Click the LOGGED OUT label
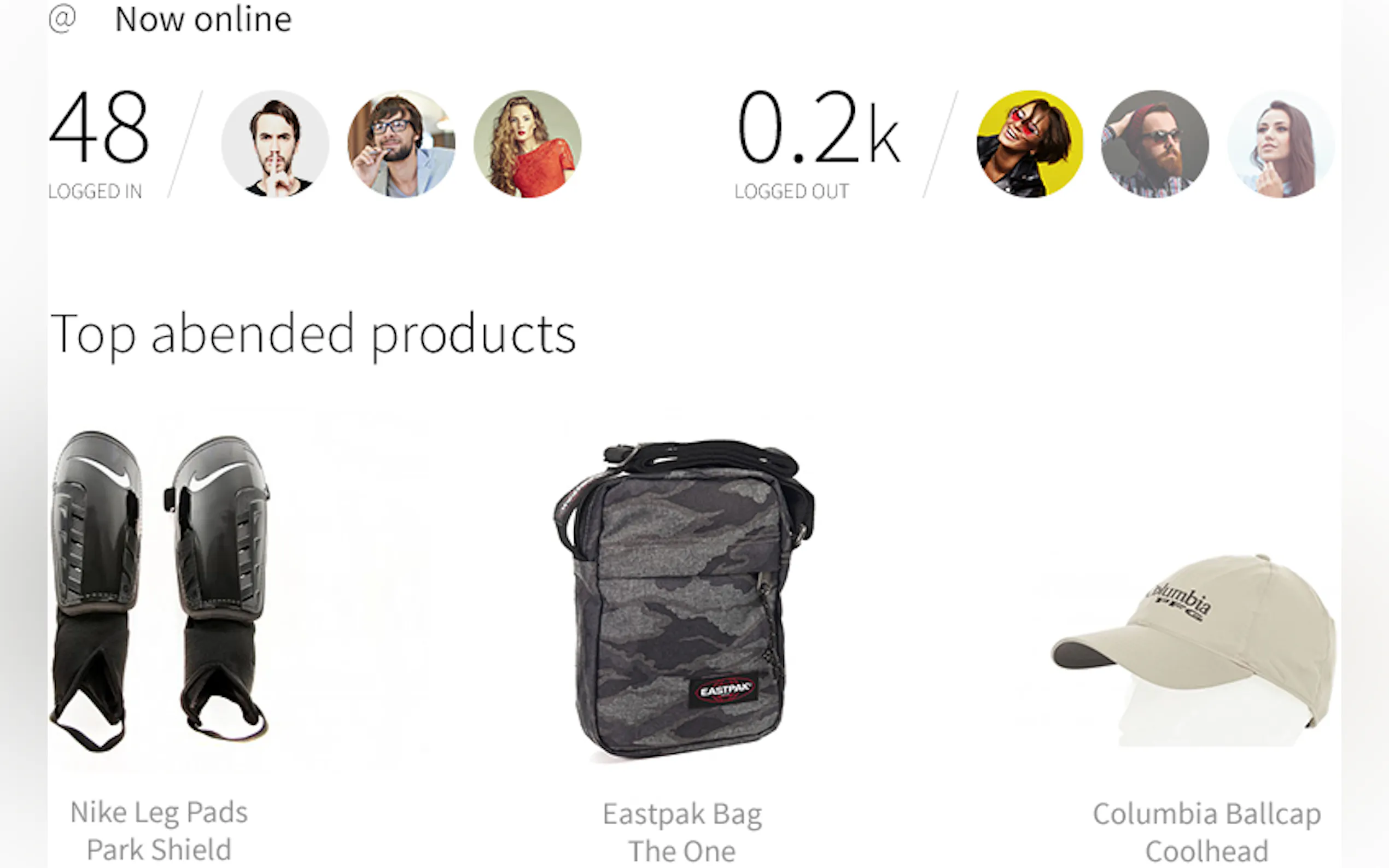Screen dimensions: 1389x868 click(x=792, y=191)
